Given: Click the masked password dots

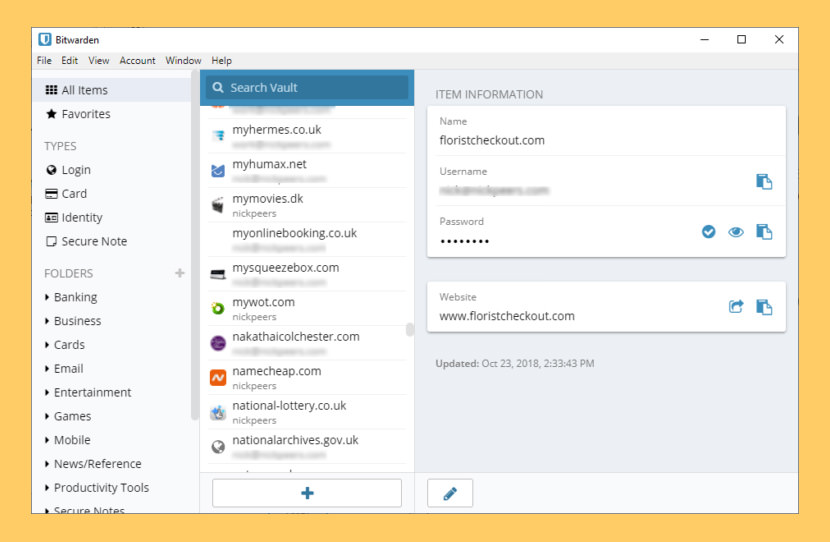Looking at the screenshot, I should coord(464,241).
